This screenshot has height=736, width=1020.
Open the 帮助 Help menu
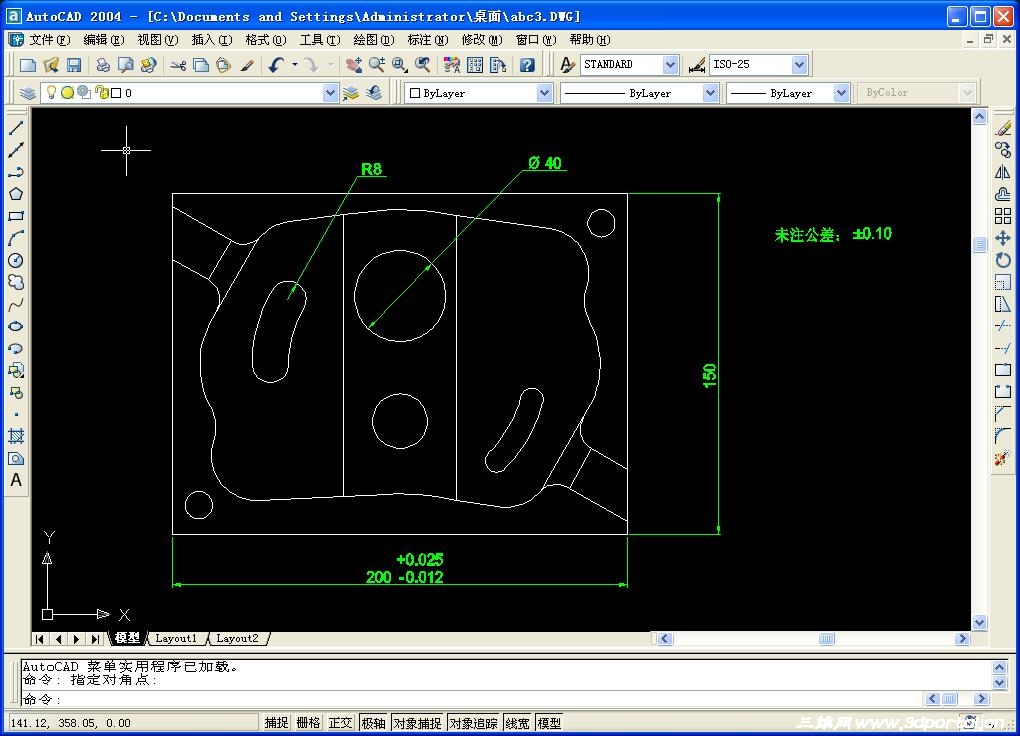click(589, 40)
